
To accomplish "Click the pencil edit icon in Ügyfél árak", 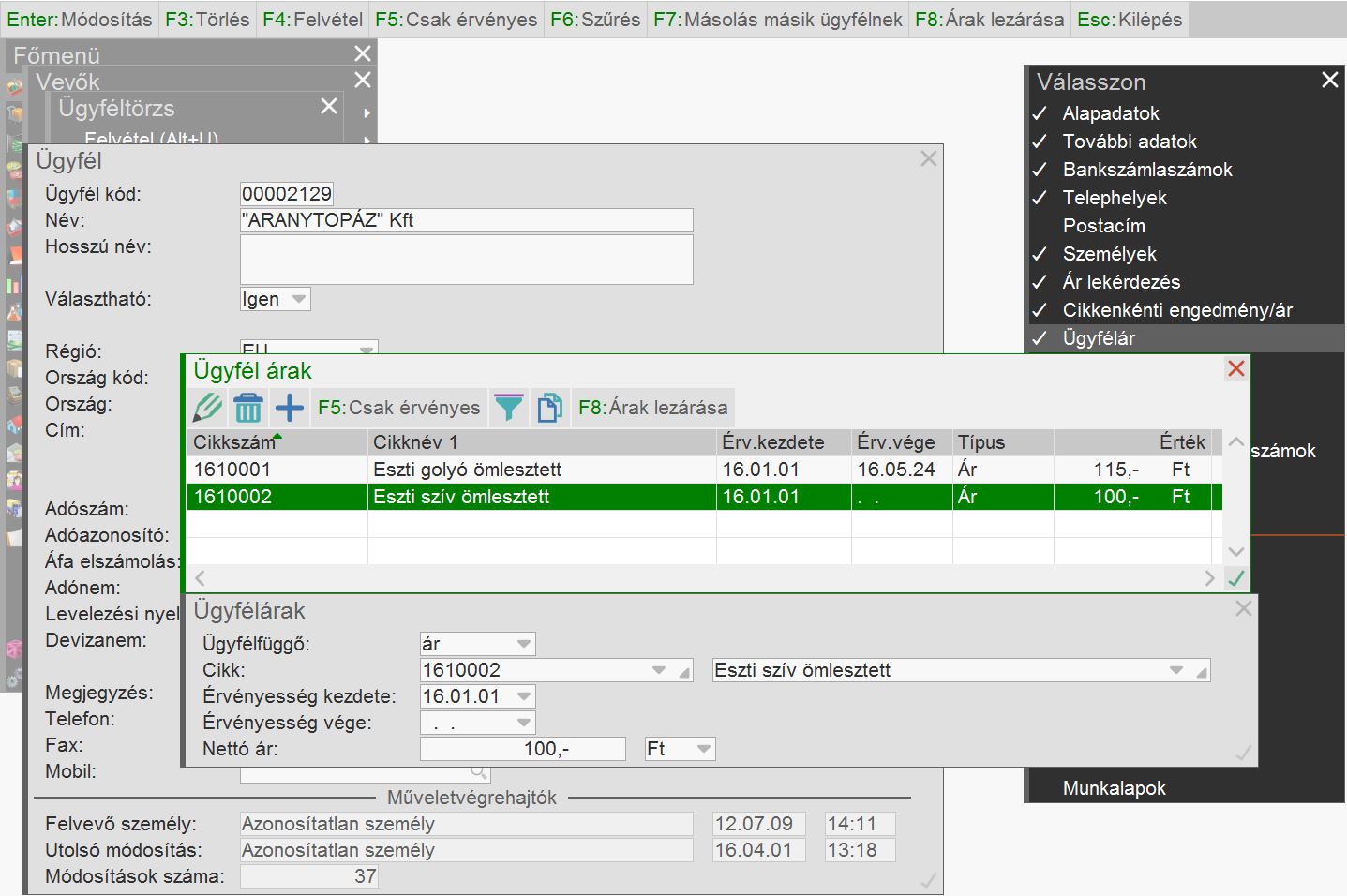I will pyautogui.click(x=207, y=408).
